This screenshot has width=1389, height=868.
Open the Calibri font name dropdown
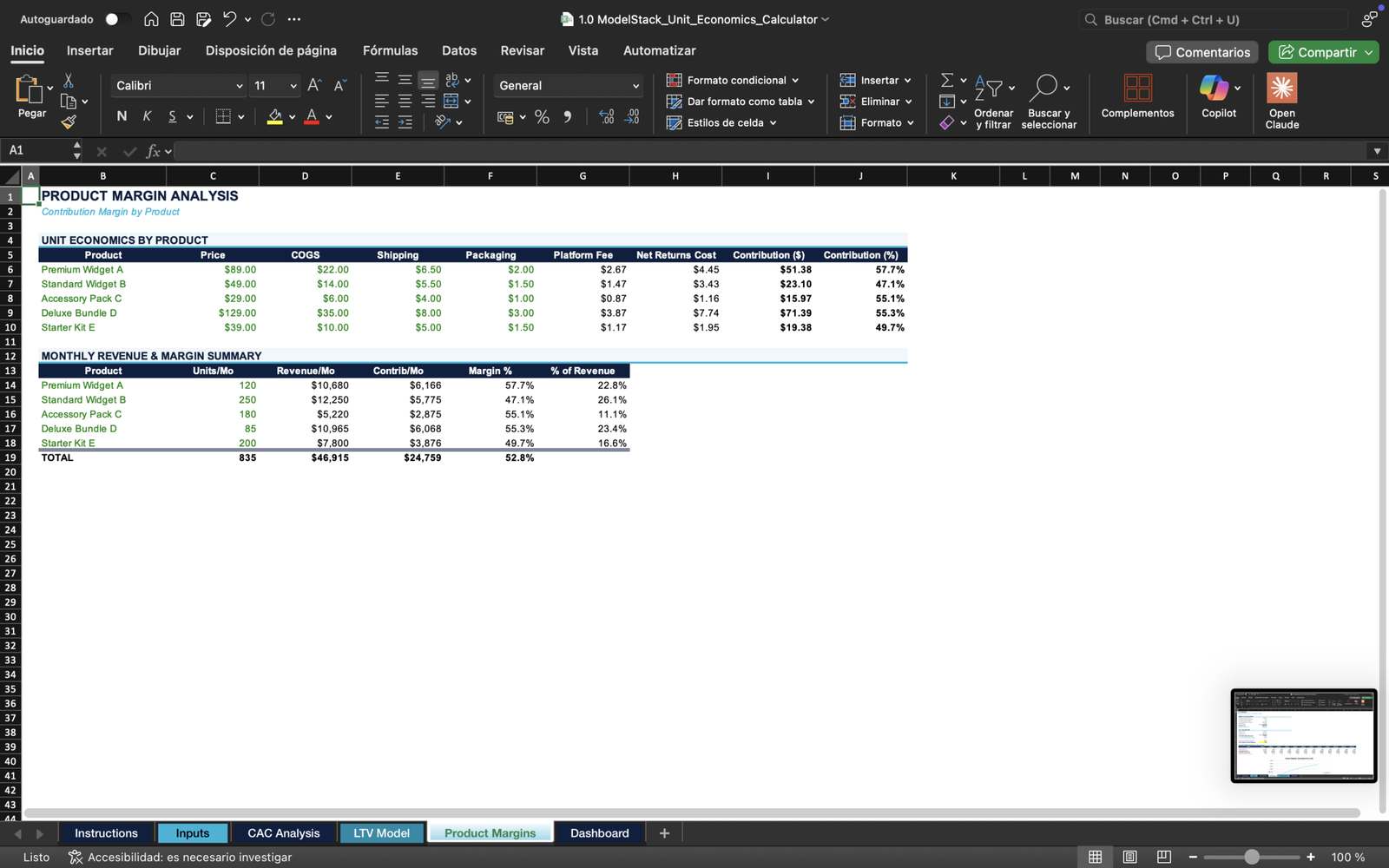tap(179, 86)
